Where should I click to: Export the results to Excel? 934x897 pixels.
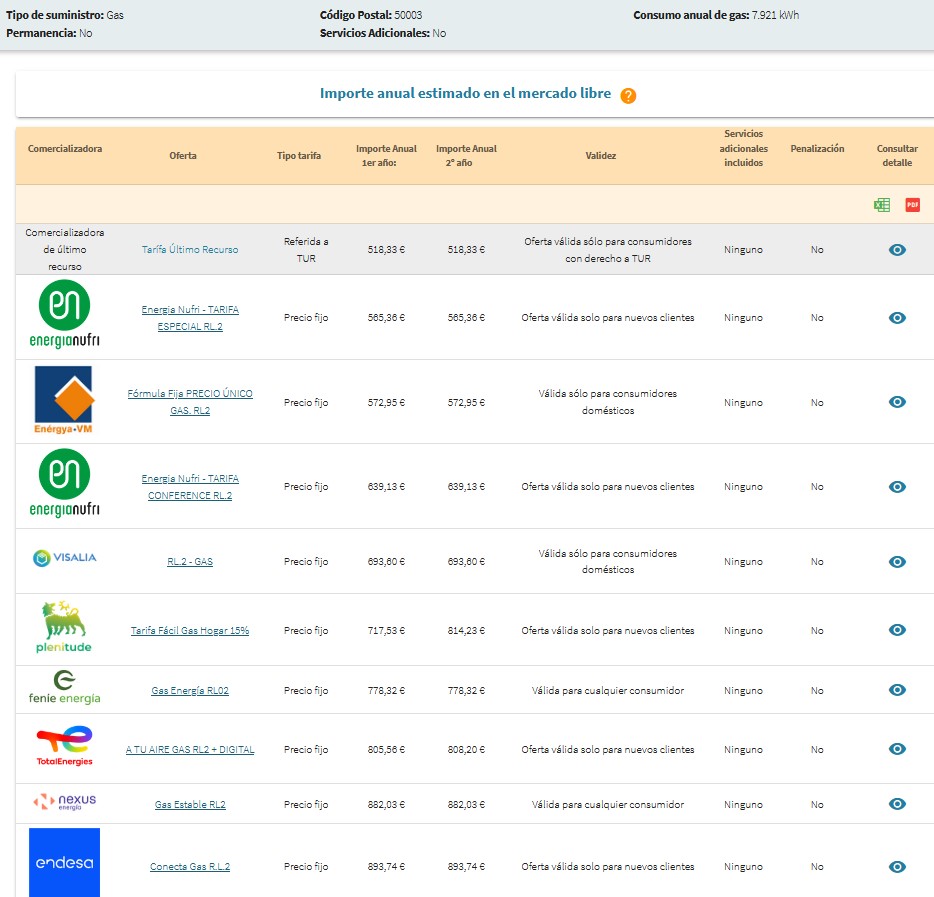point(882,205)
